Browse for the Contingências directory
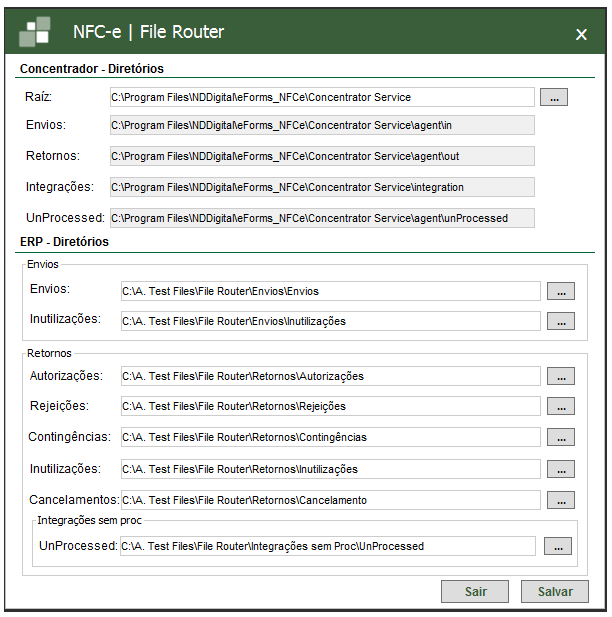The height and width of the screenshot is (617, 612). click(x=561, y=437)
